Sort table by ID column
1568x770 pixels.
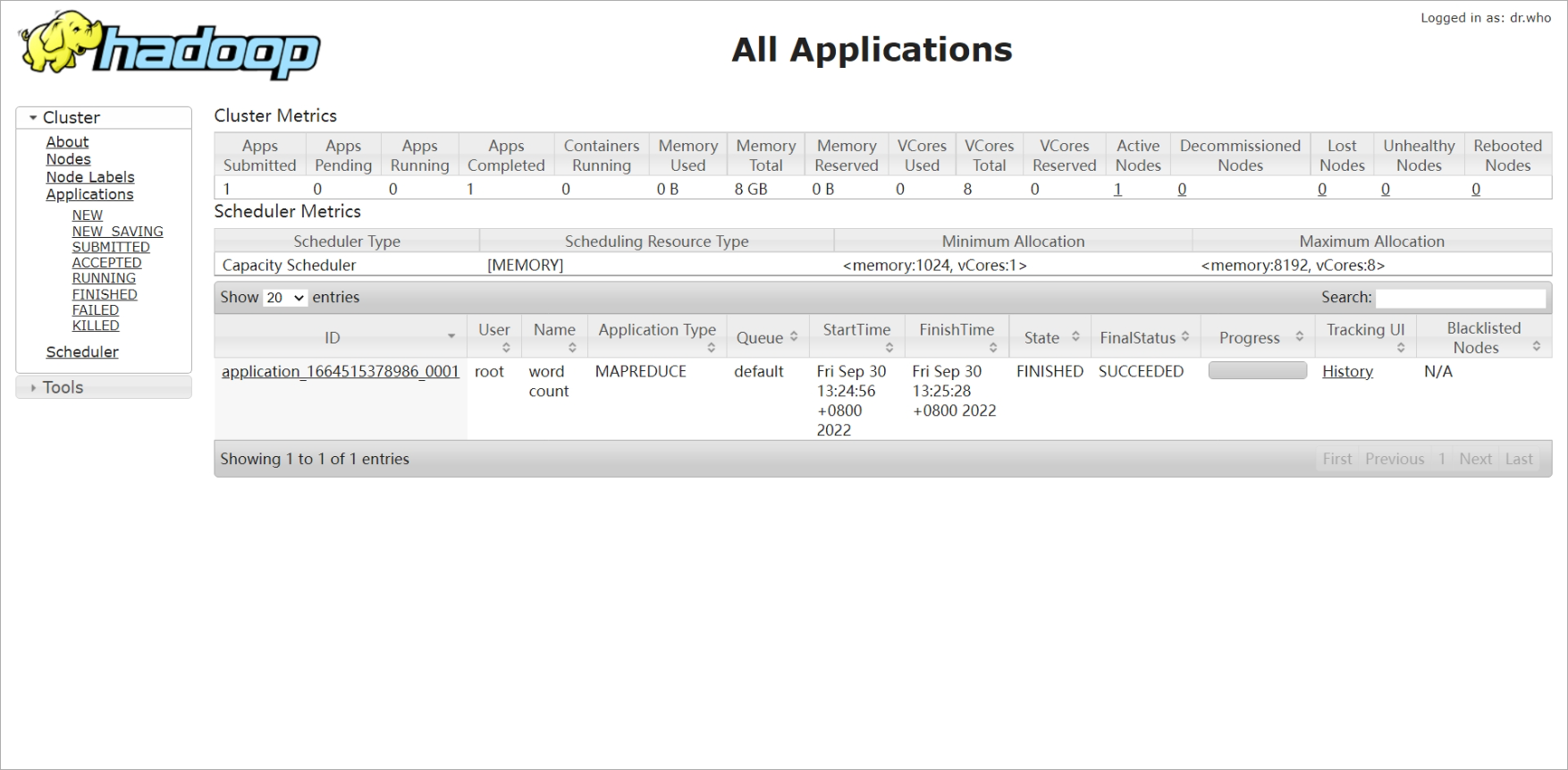tap(341, 337)
